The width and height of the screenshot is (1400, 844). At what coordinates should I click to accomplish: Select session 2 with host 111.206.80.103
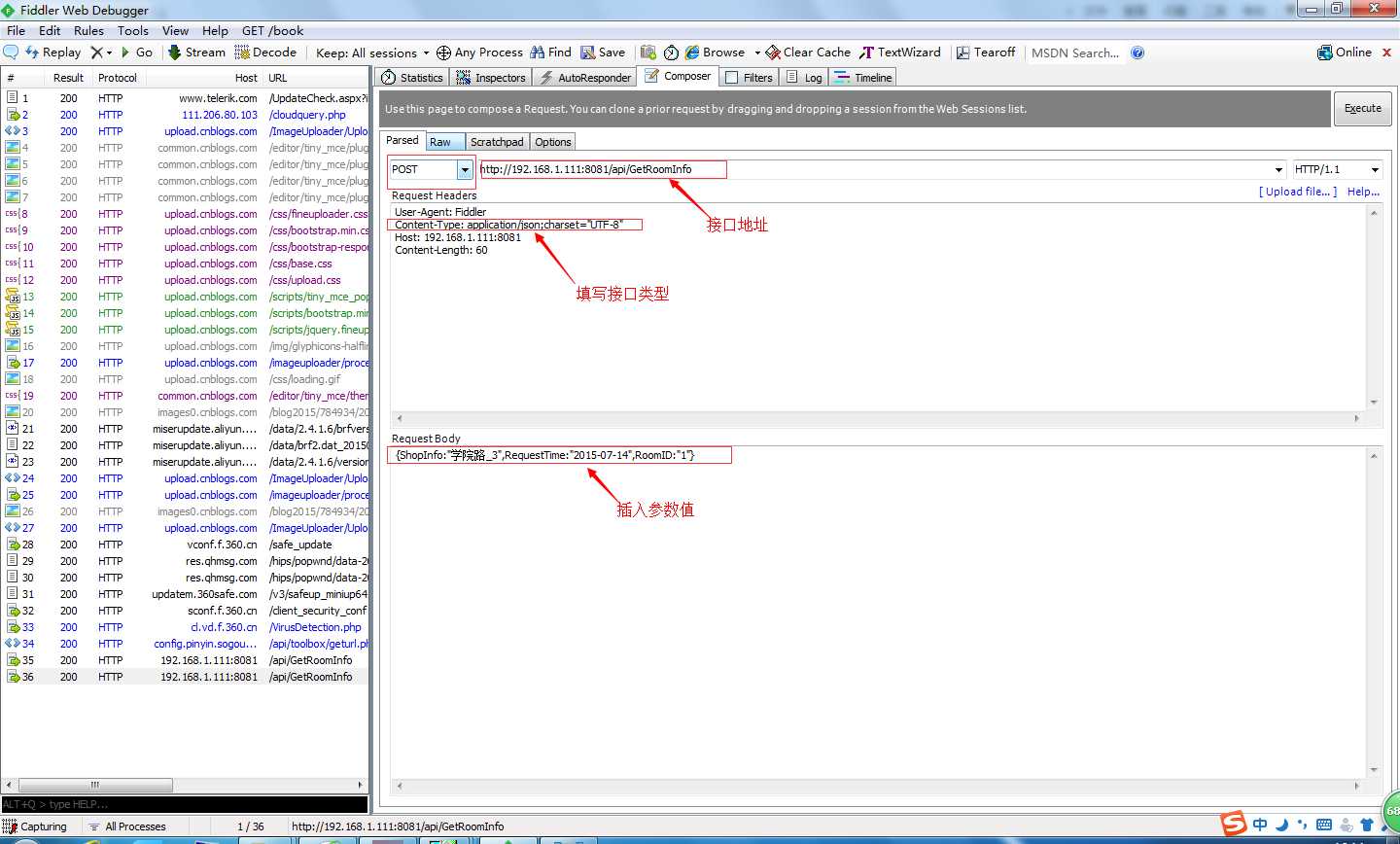[x=186, y=115]
